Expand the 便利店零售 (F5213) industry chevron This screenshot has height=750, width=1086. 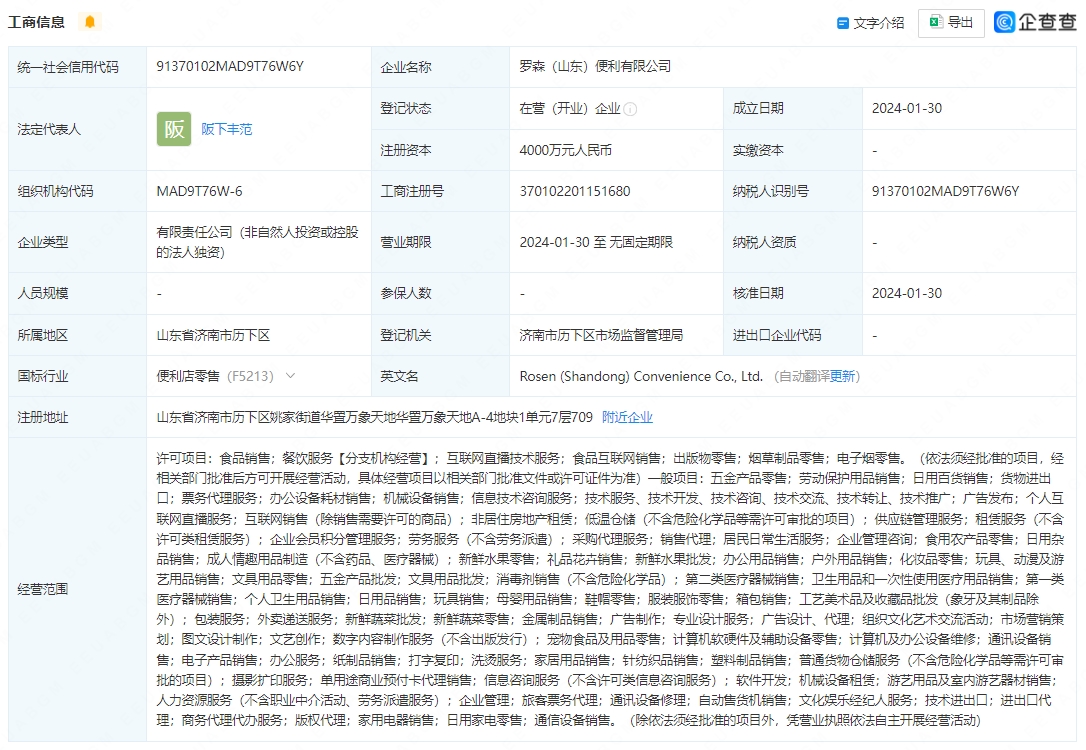click(x=290, y=376)
